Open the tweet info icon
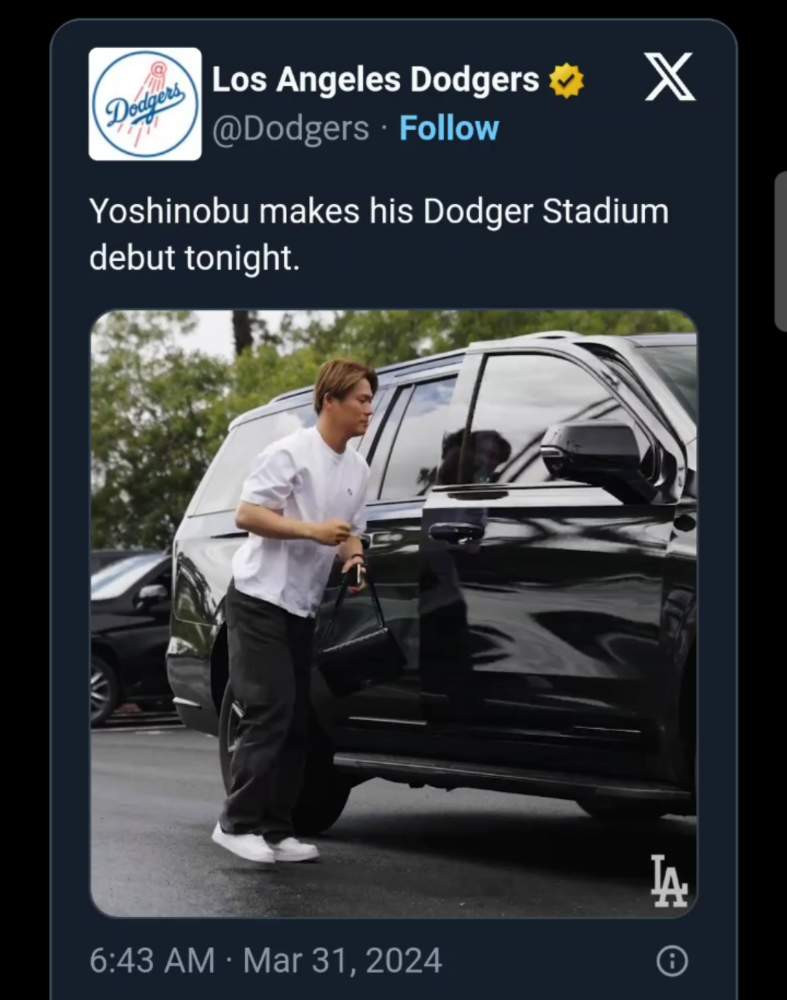This screenshot has height=1000, width=787. pyautogui.click(x=671, y=961)
